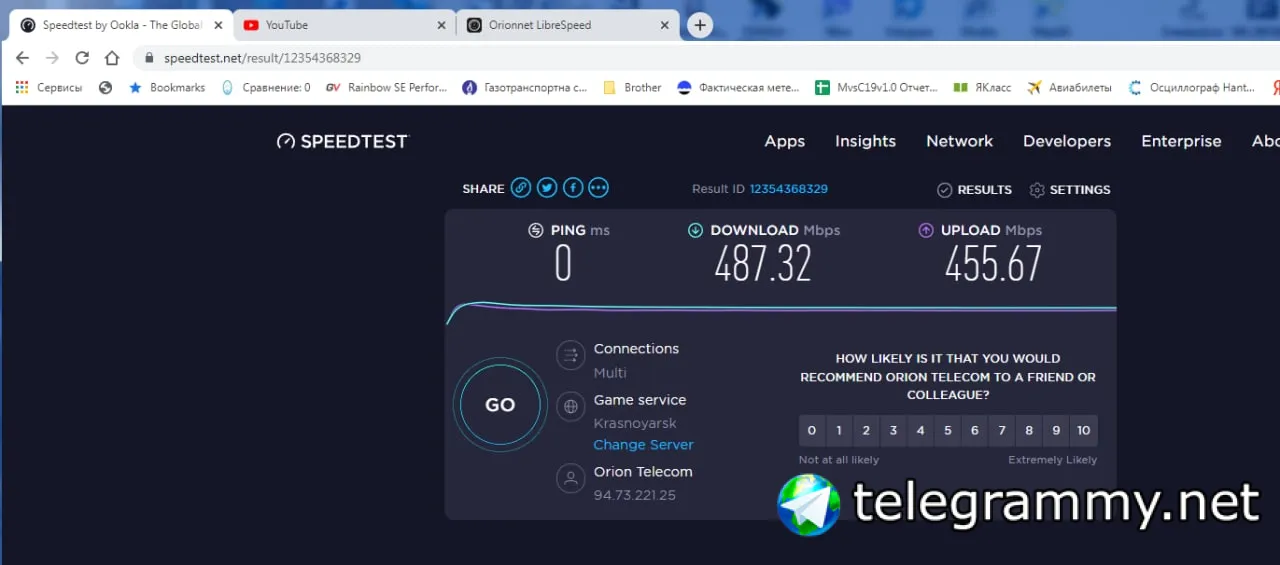This screenshot has height=565, width=1280.
Task: Click the Change Server link
Action: click(643, 445)
